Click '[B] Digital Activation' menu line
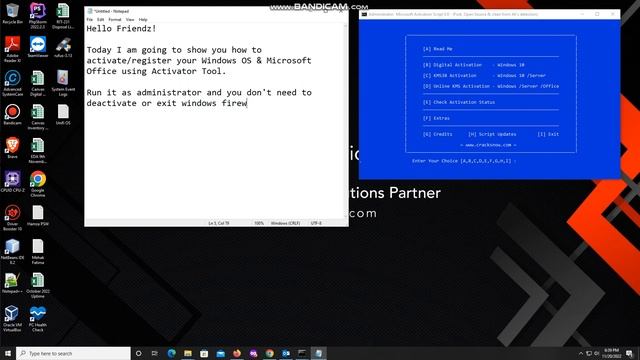The height and width of the screenshot is (360, 640). coord(473,65)
